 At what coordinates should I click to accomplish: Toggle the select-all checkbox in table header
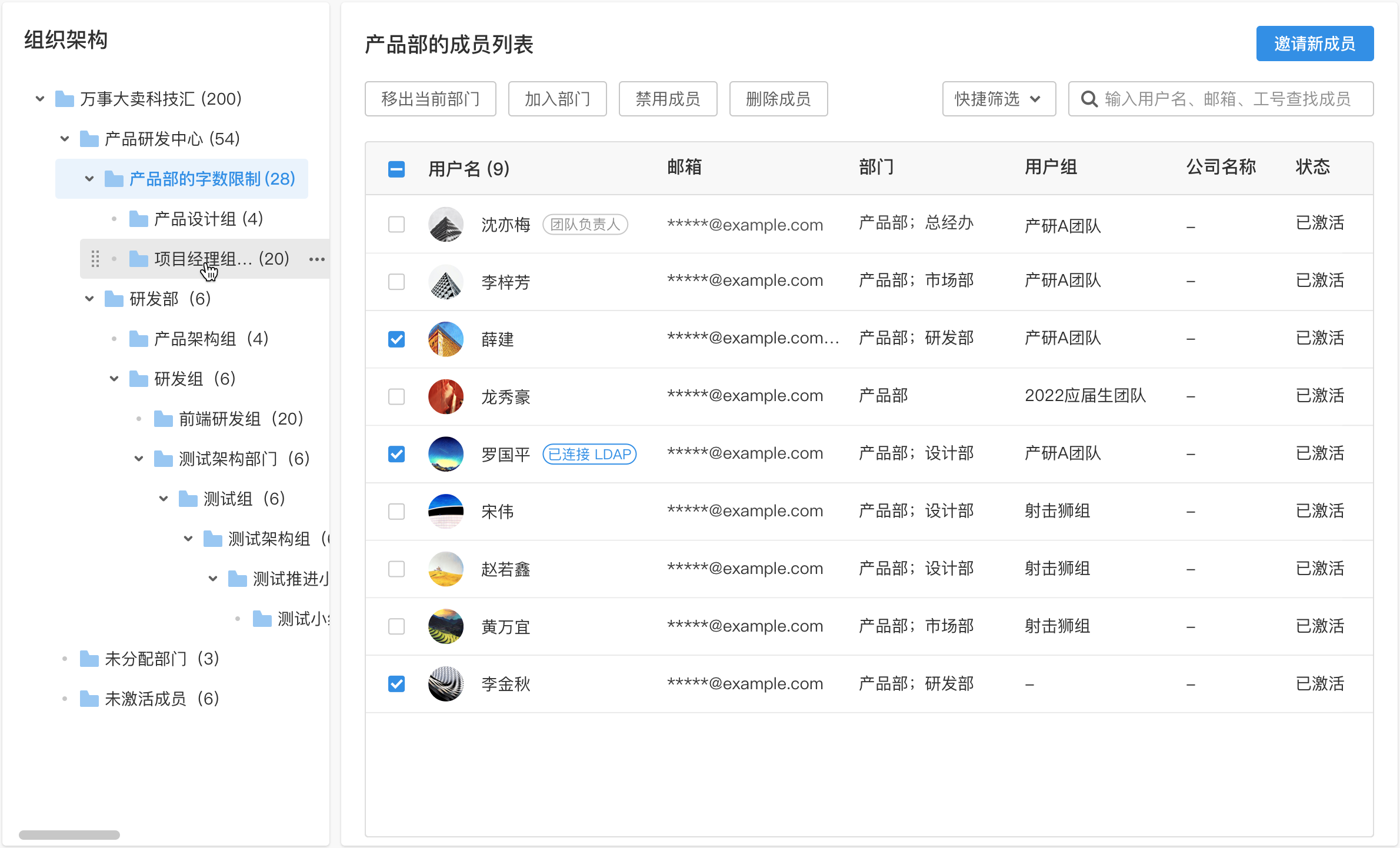[x=396, y=169]
